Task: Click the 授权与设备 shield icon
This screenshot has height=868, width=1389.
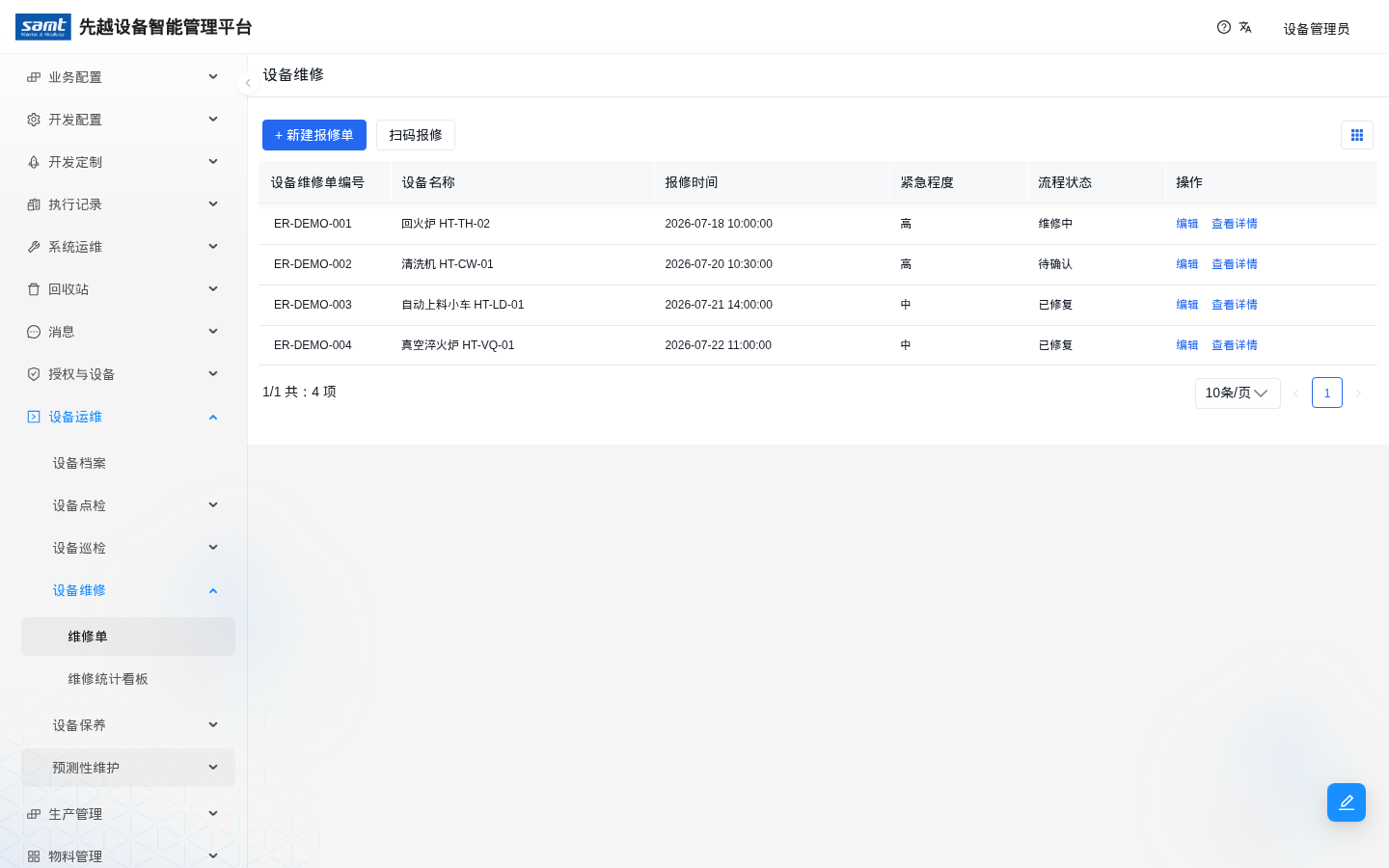Action: (x=34, y=374)
